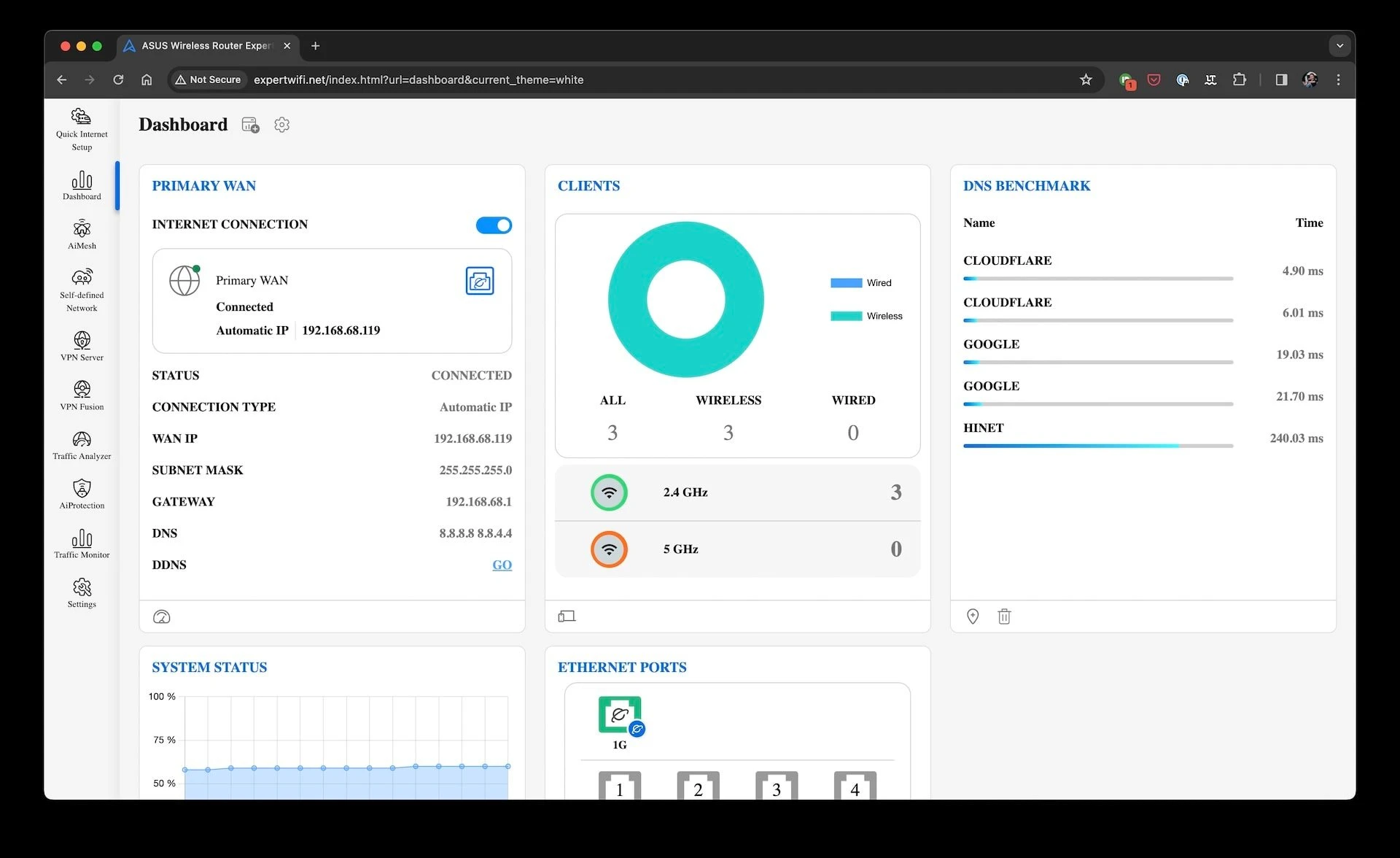Open the browser Extensions puzzle icon

(x=1239, y=80)
